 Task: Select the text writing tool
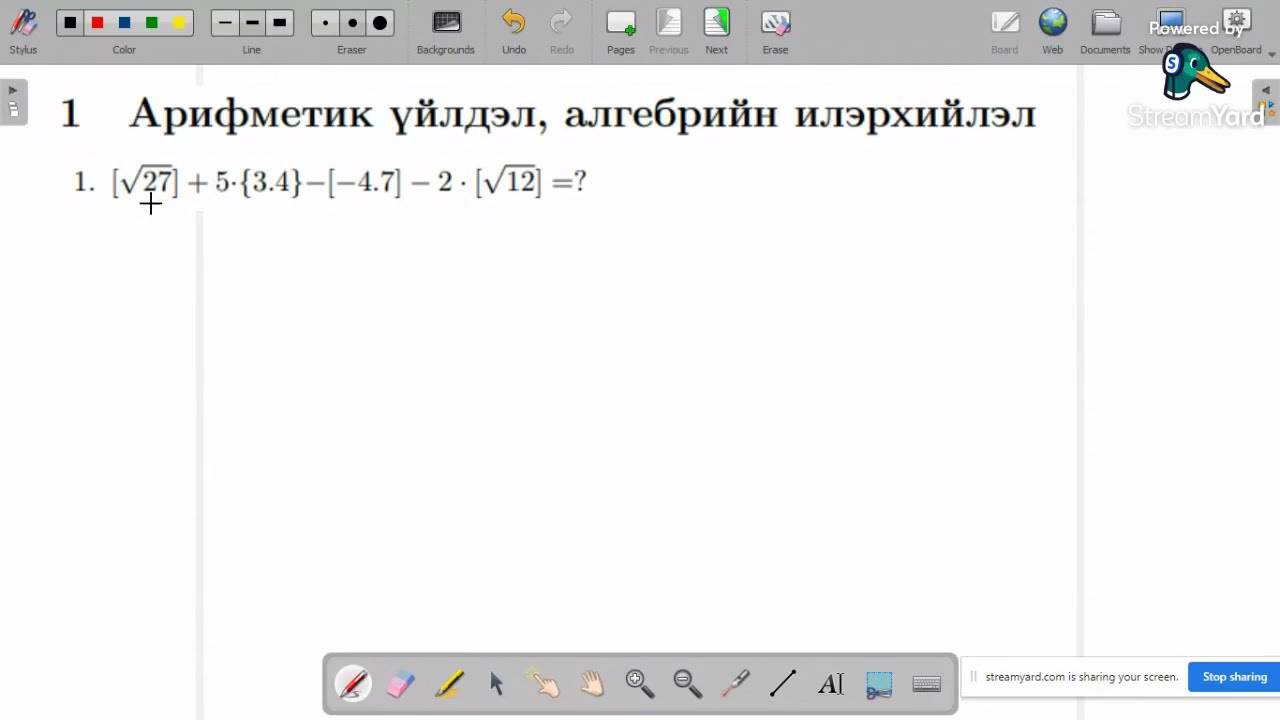click(x=831, y=684)
